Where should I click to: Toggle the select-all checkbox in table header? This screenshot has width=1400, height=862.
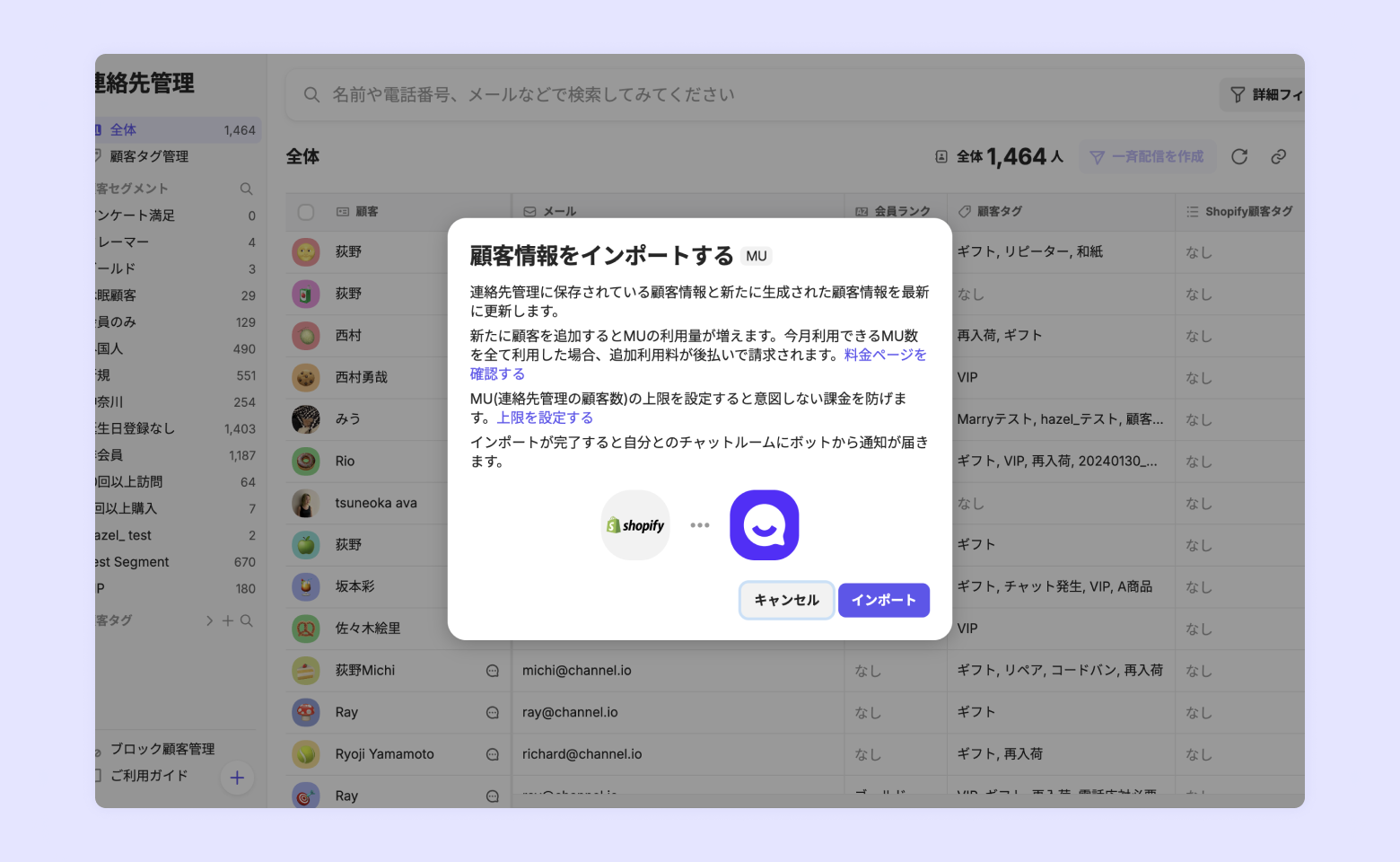tap(306, 212)
